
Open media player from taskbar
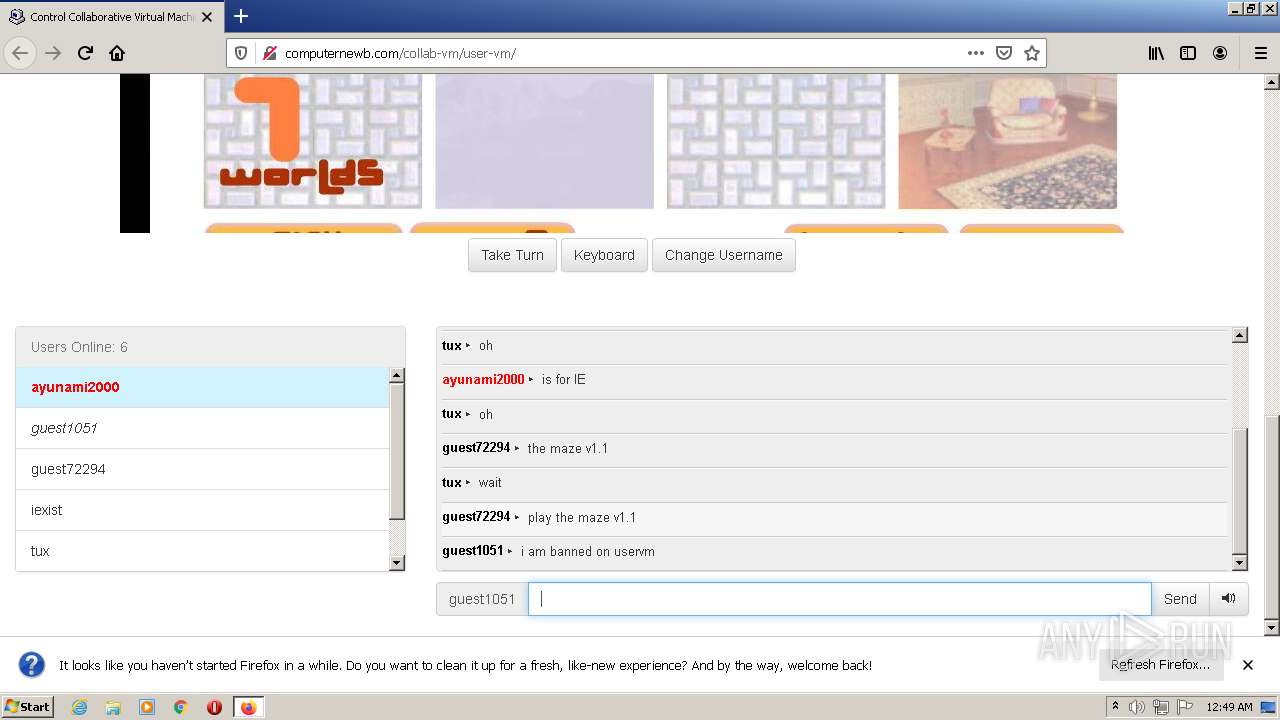point(147,707)
